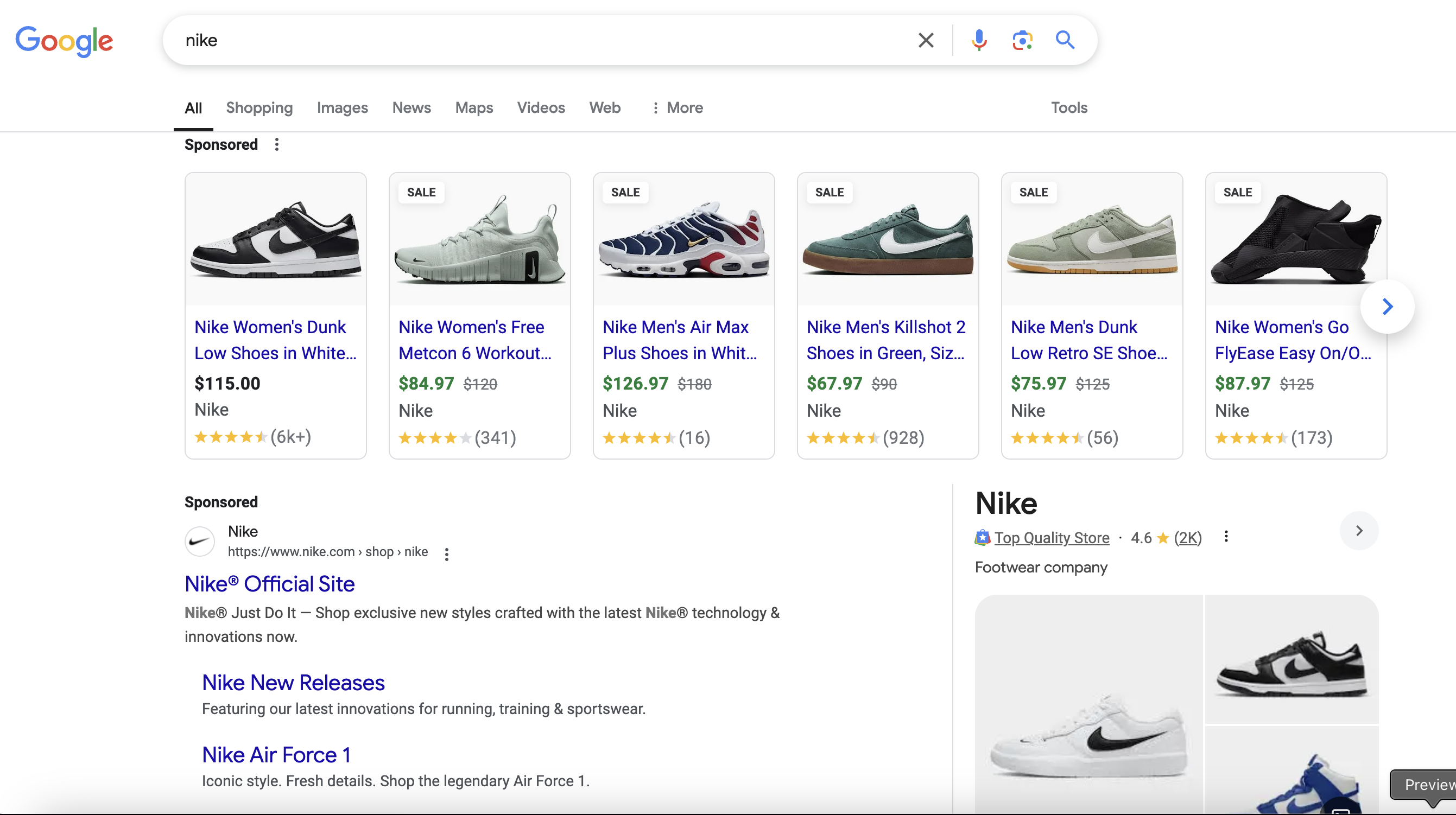The height and width of the screenshot is (815, 1456).
Task: Open the Tools options
Action: [1069, 107]
